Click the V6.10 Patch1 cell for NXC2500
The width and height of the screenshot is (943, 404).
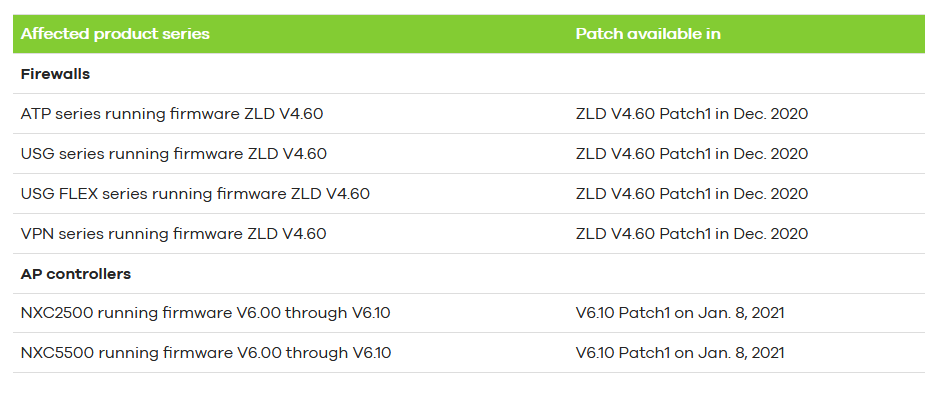(680, 314)
